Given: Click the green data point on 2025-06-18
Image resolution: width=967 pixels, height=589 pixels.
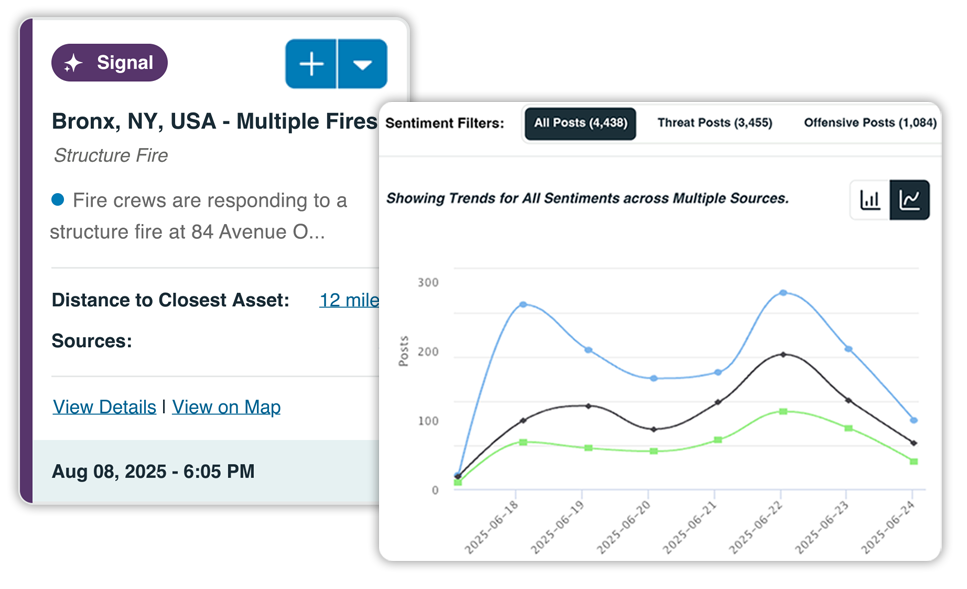Looking at the screenshot, I should (524, 441).
